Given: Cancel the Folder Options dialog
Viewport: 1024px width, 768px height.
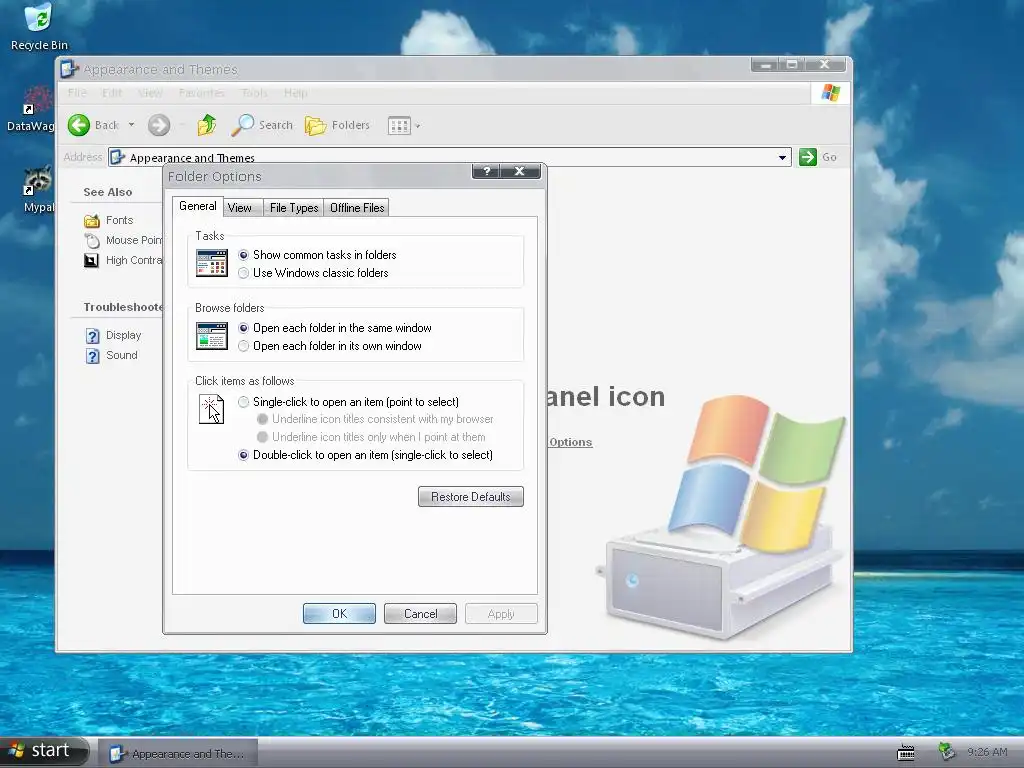Looking at the screenshot, I should pyautogui.click(x=421, y=614).
